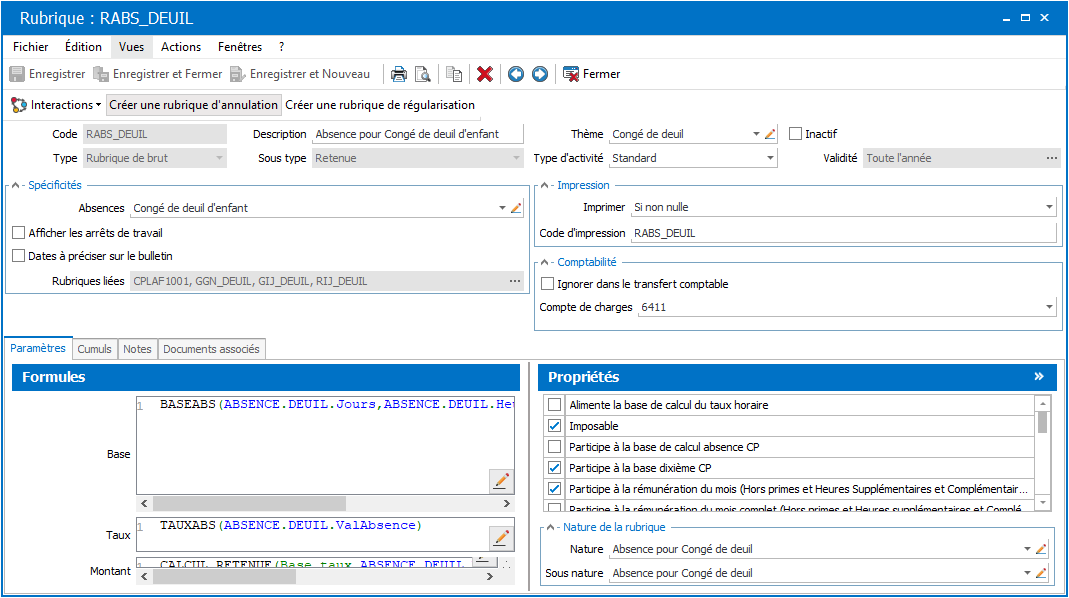Open the Nature dropdown arrow
This screenshot has height=598, width=1069.
coord(1027,549)
